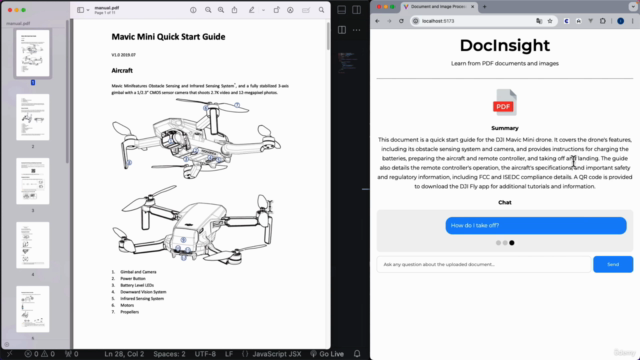
Task: Select the highlight pen tool in Preview
Action: tap(251, 10)
